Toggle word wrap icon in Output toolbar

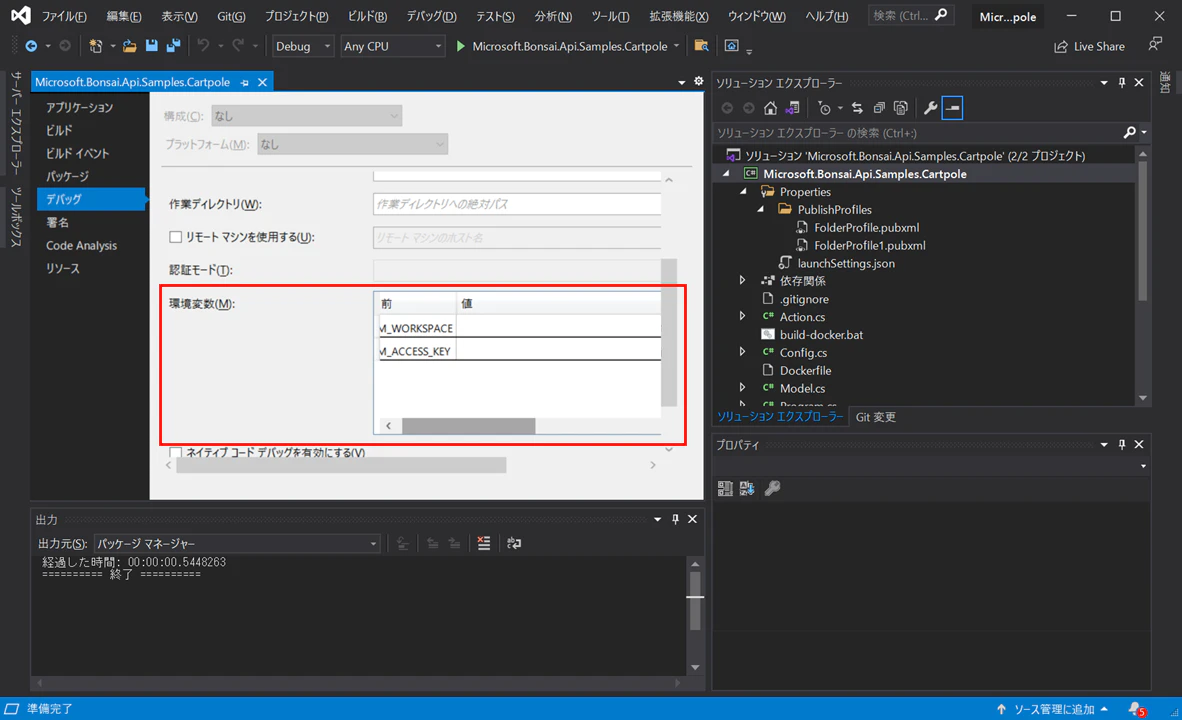(x=514, y=543)
